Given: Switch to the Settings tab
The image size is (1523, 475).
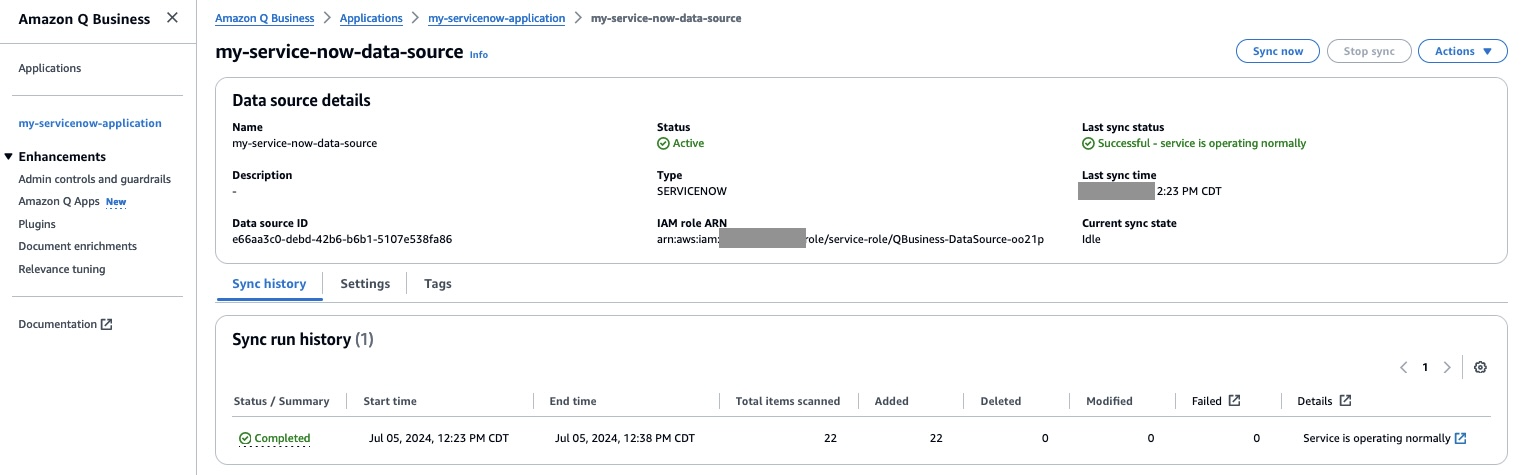Looking at the screenshot, I should [365, 284].
